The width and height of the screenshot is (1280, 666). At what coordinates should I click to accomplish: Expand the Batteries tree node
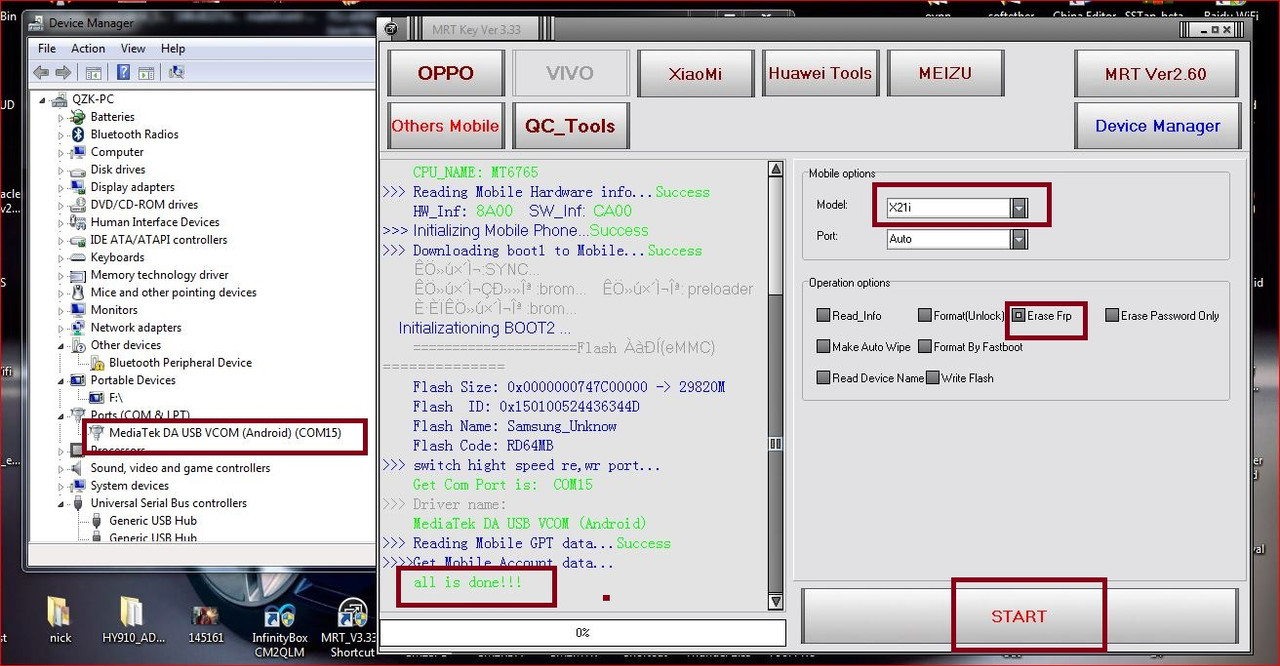61,118
